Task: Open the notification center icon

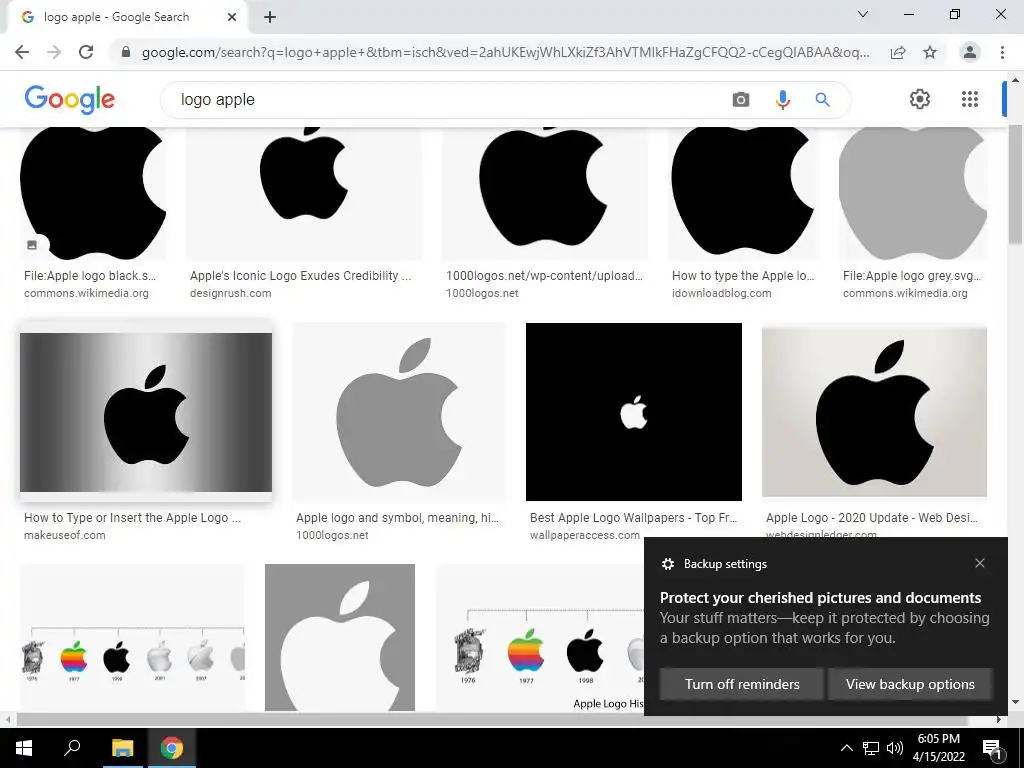Action: pos(992,748)
